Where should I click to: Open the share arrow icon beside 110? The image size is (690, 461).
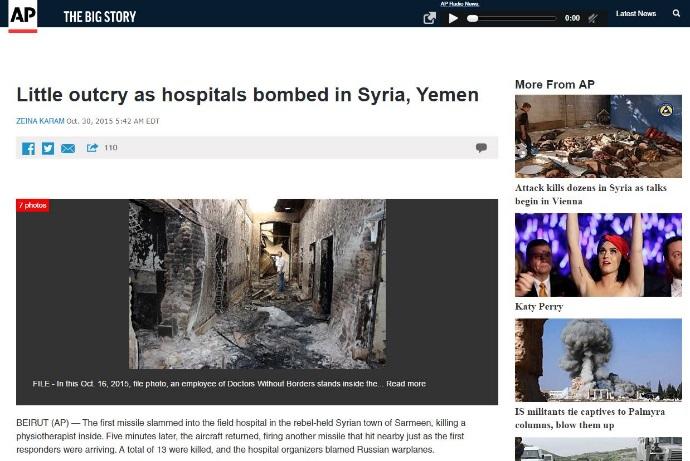tap(92, 148)
